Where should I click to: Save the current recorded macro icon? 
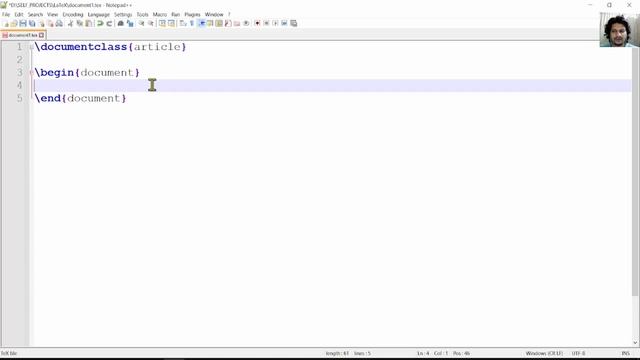click(293, 23)
